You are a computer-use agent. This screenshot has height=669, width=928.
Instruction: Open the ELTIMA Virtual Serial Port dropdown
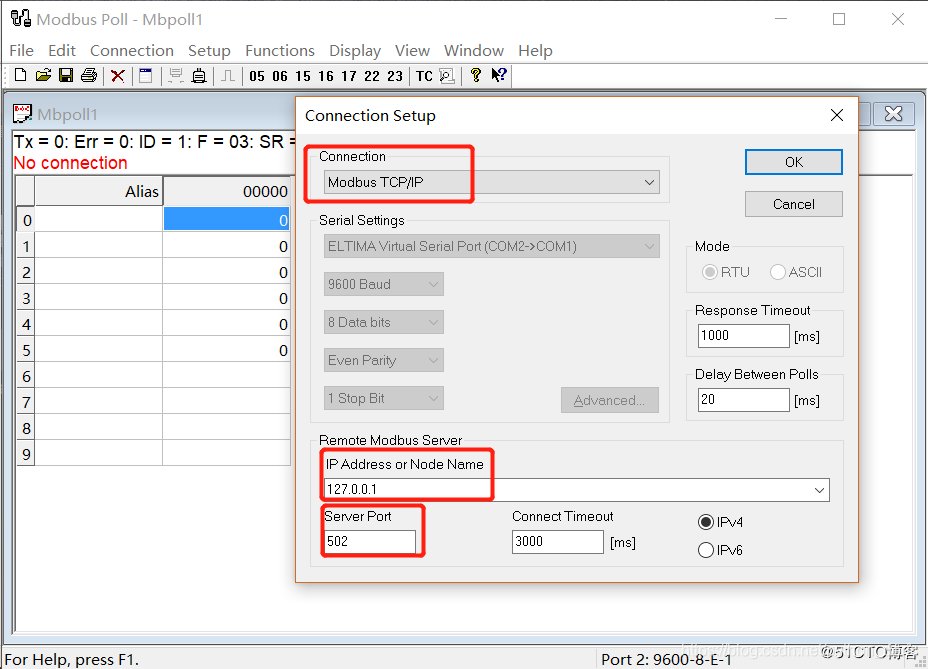pos(492,246)
